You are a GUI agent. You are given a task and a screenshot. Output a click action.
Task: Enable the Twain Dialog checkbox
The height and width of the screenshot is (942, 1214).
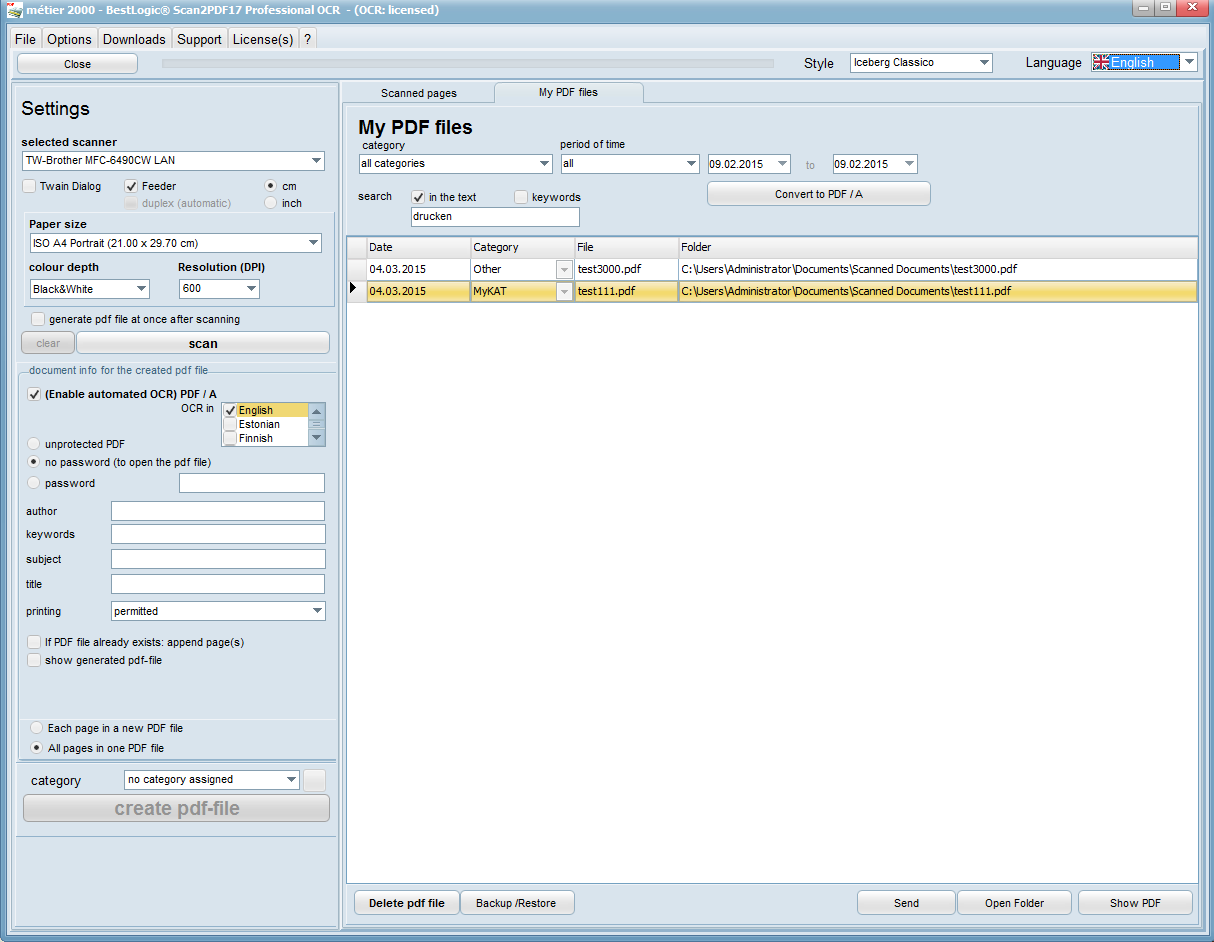(x=29, y=186)
